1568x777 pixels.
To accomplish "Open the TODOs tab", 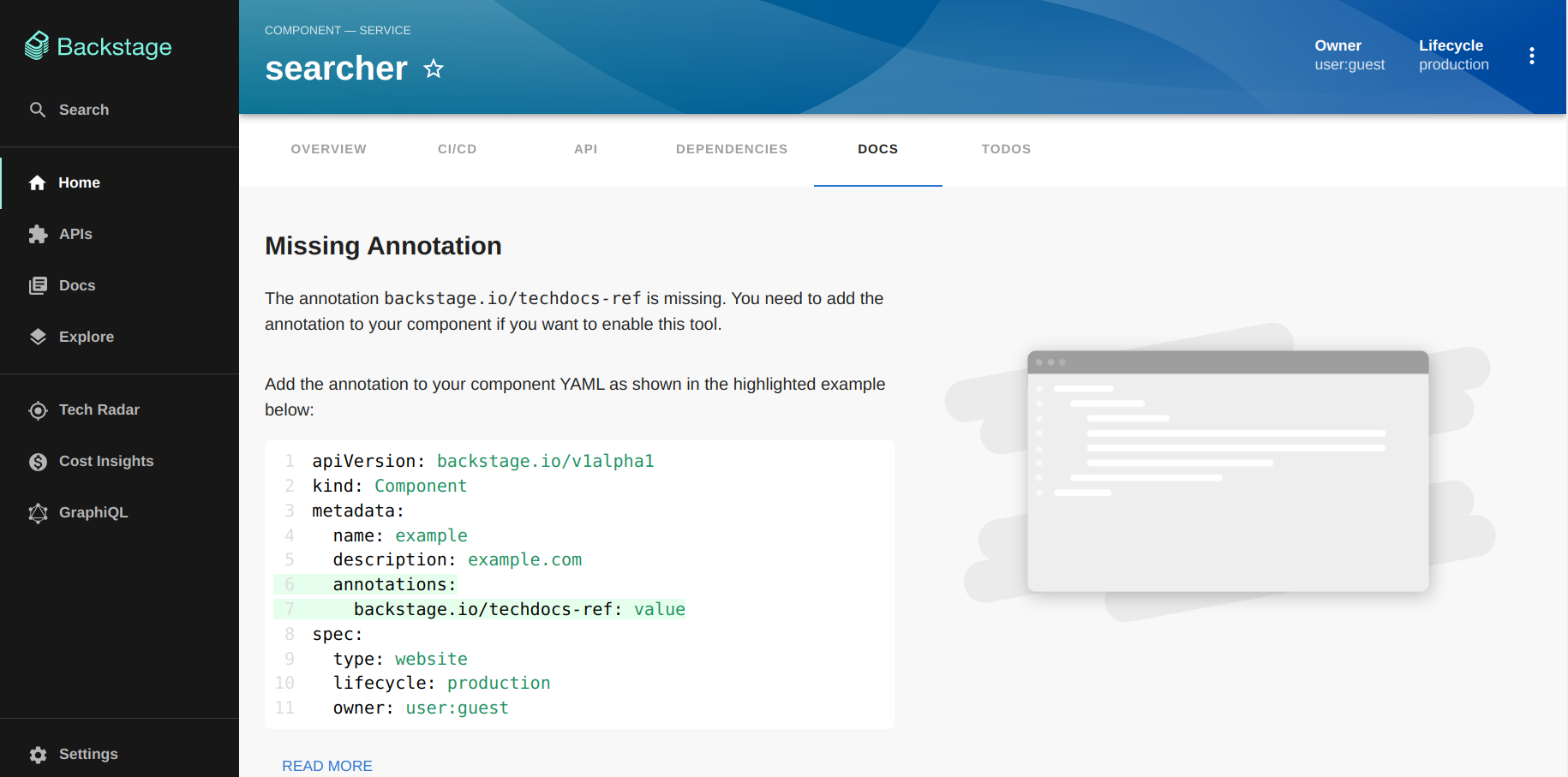I will [x=1006, y=149].
